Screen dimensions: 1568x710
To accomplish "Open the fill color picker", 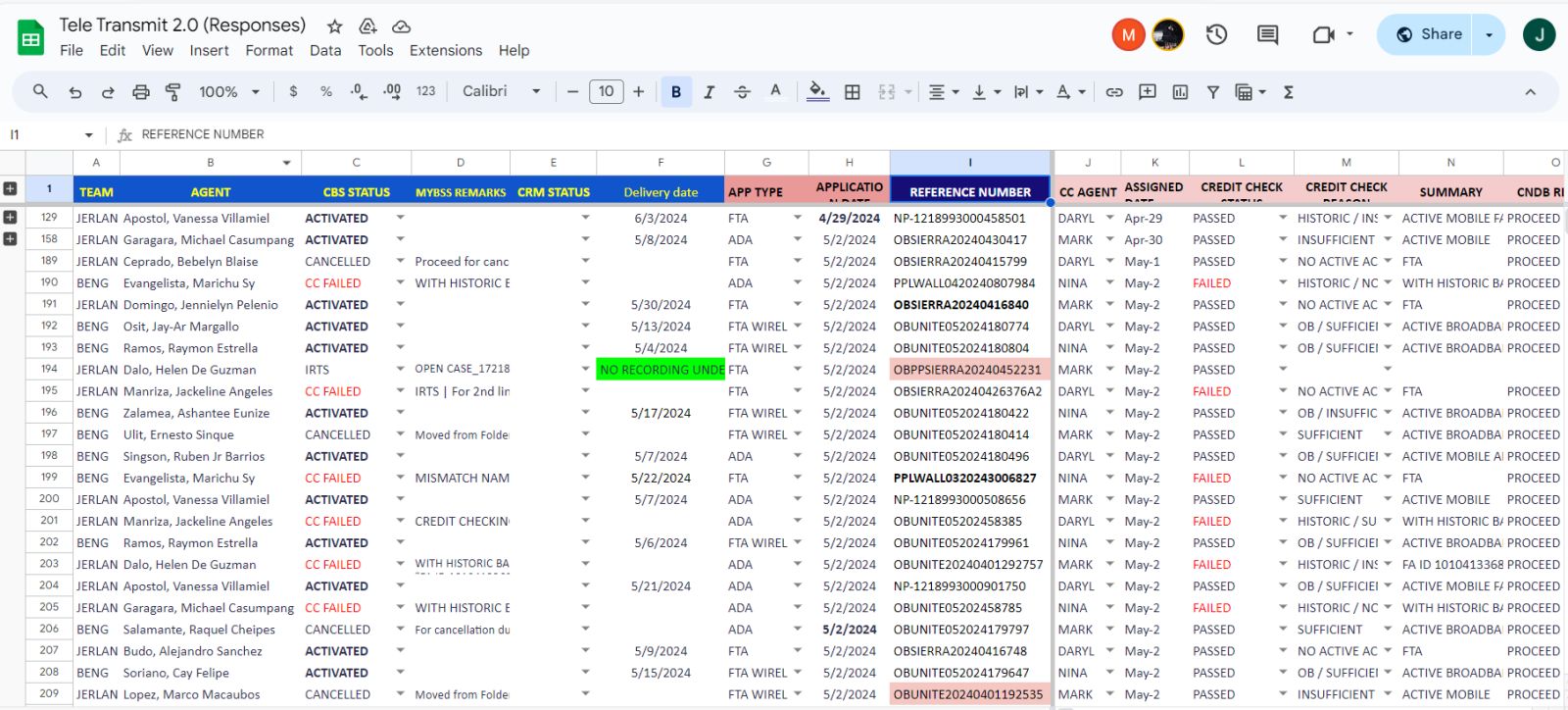I will coord(816,92).
